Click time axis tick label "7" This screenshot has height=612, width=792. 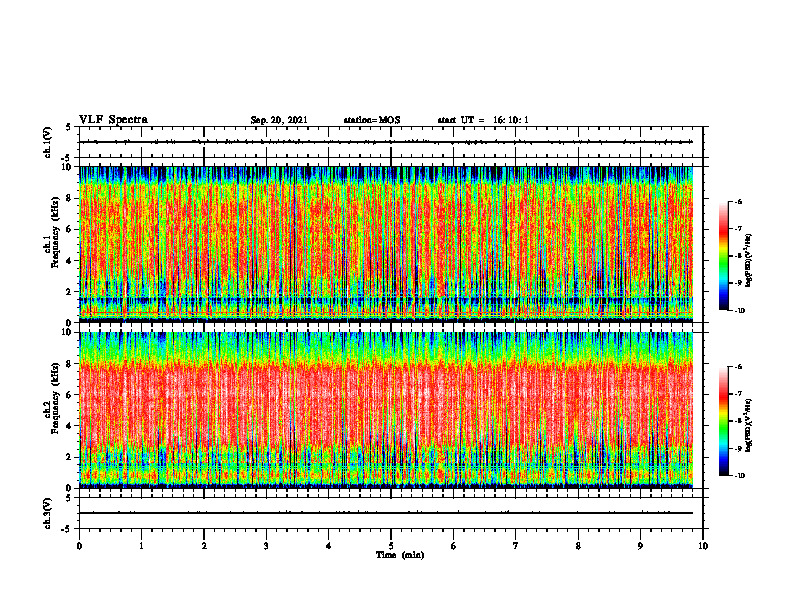point(516,546)
